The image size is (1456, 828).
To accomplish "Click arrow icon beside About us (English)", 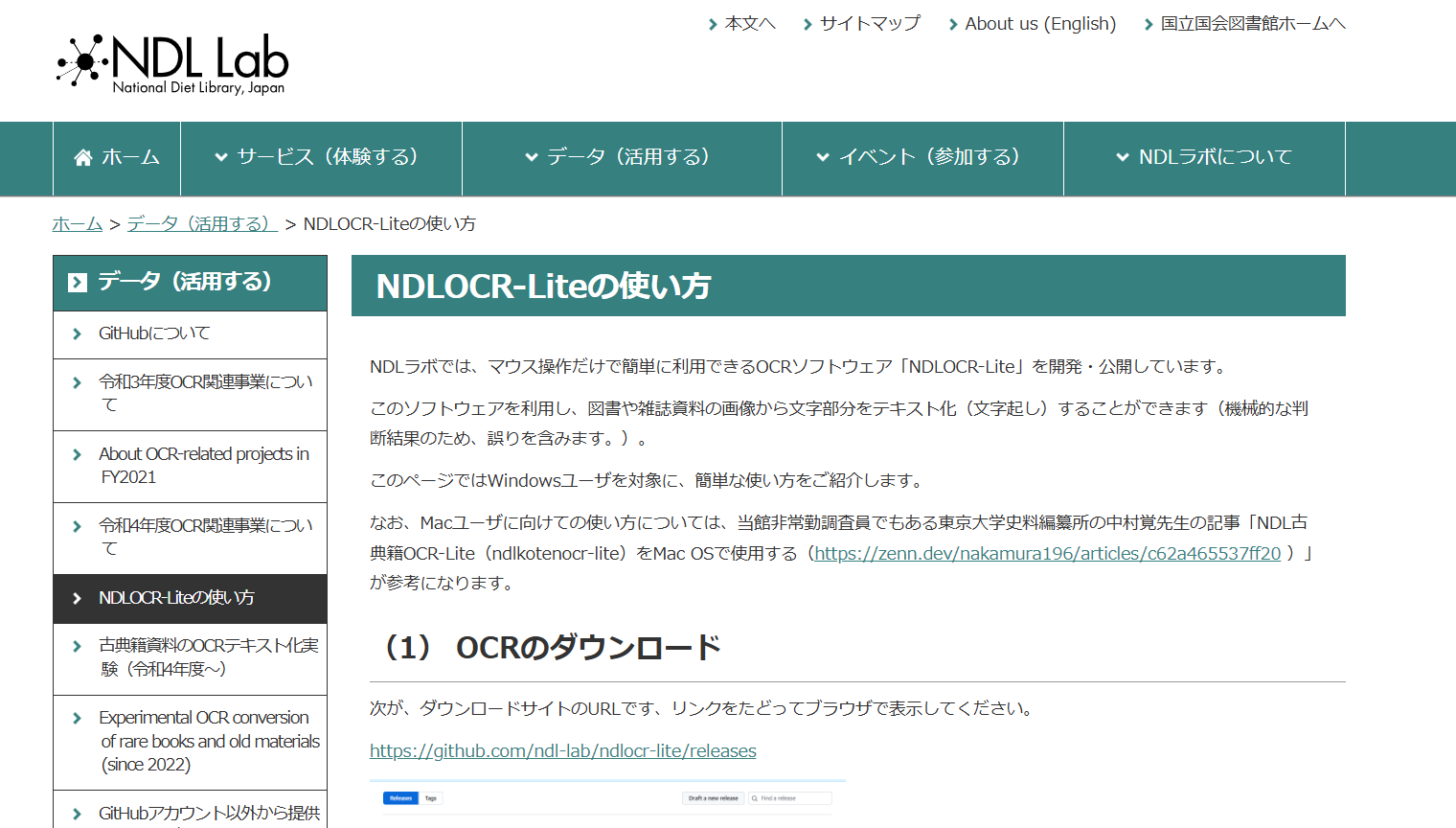I will pos(953,25).
